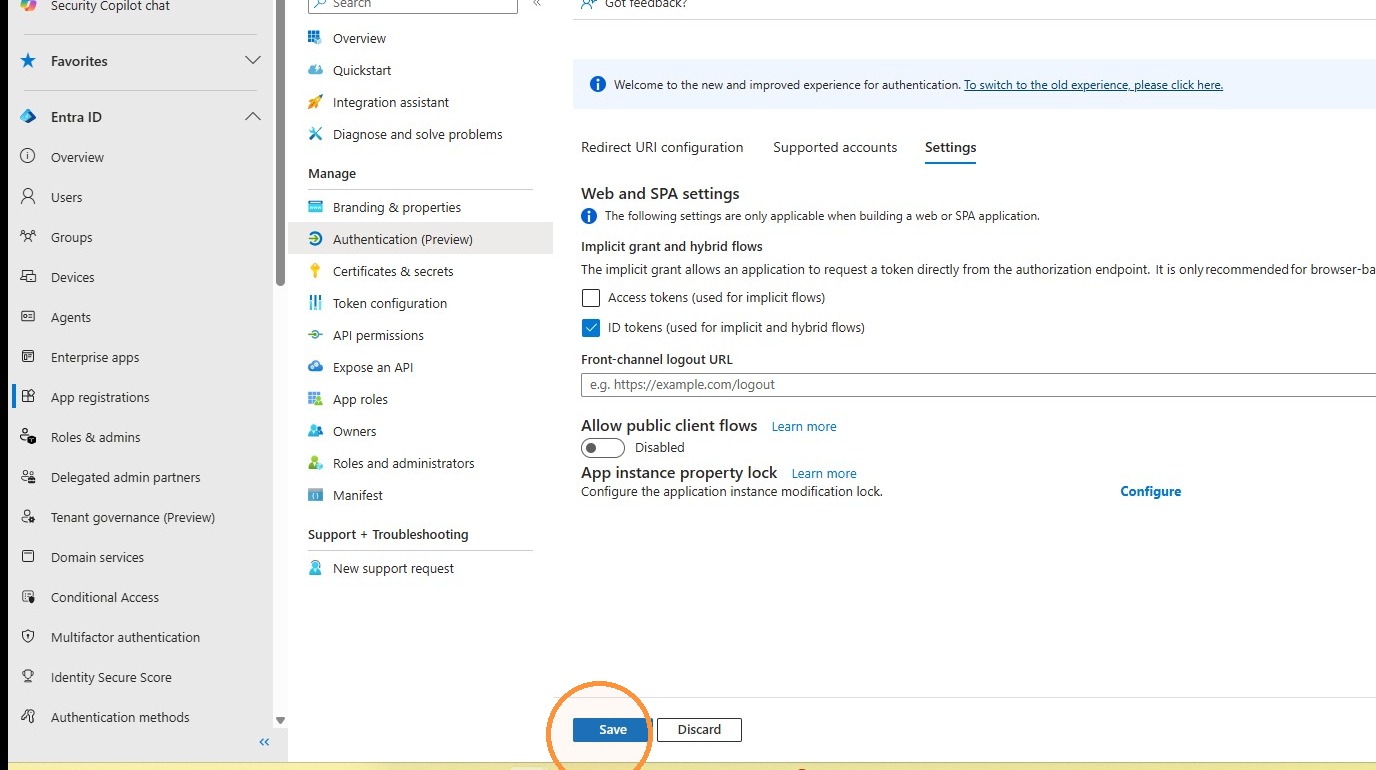Click the 'Web and SPA settings' heading
The height and width of the screenshot is (770, 1376).
(x=660, y=194)
